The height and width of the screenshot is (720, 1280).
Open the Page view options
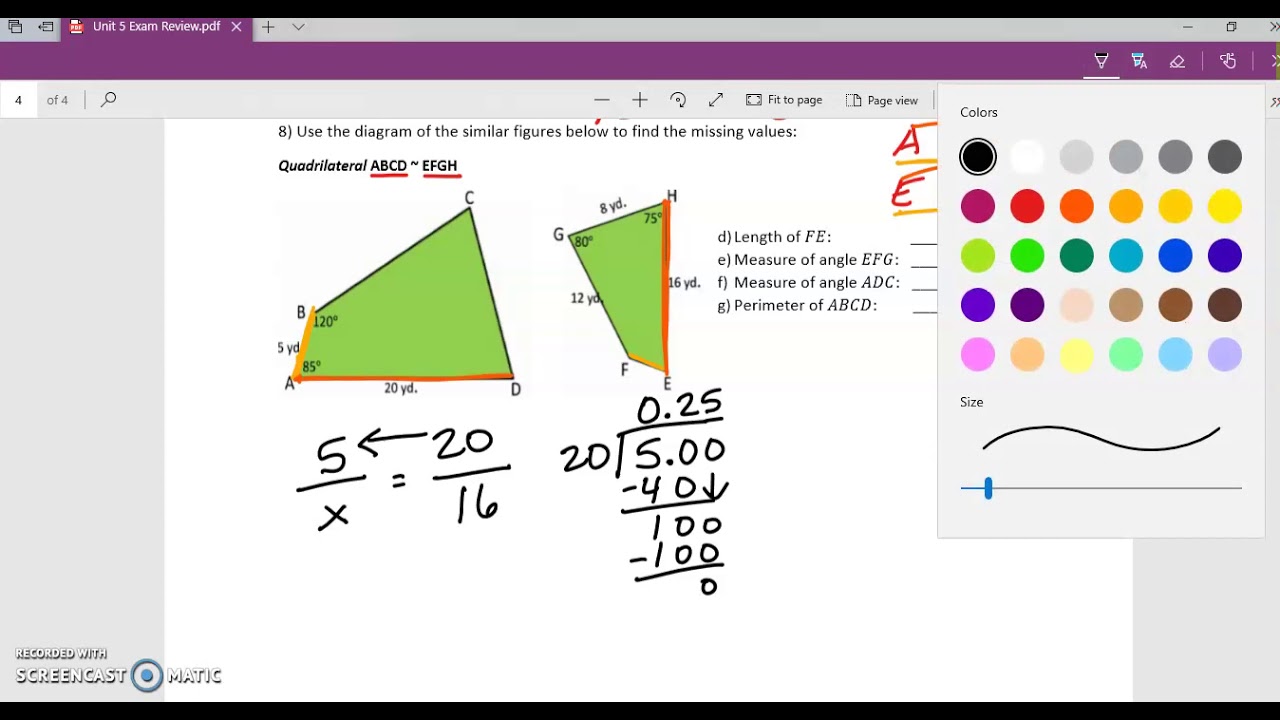coord(882,100)
